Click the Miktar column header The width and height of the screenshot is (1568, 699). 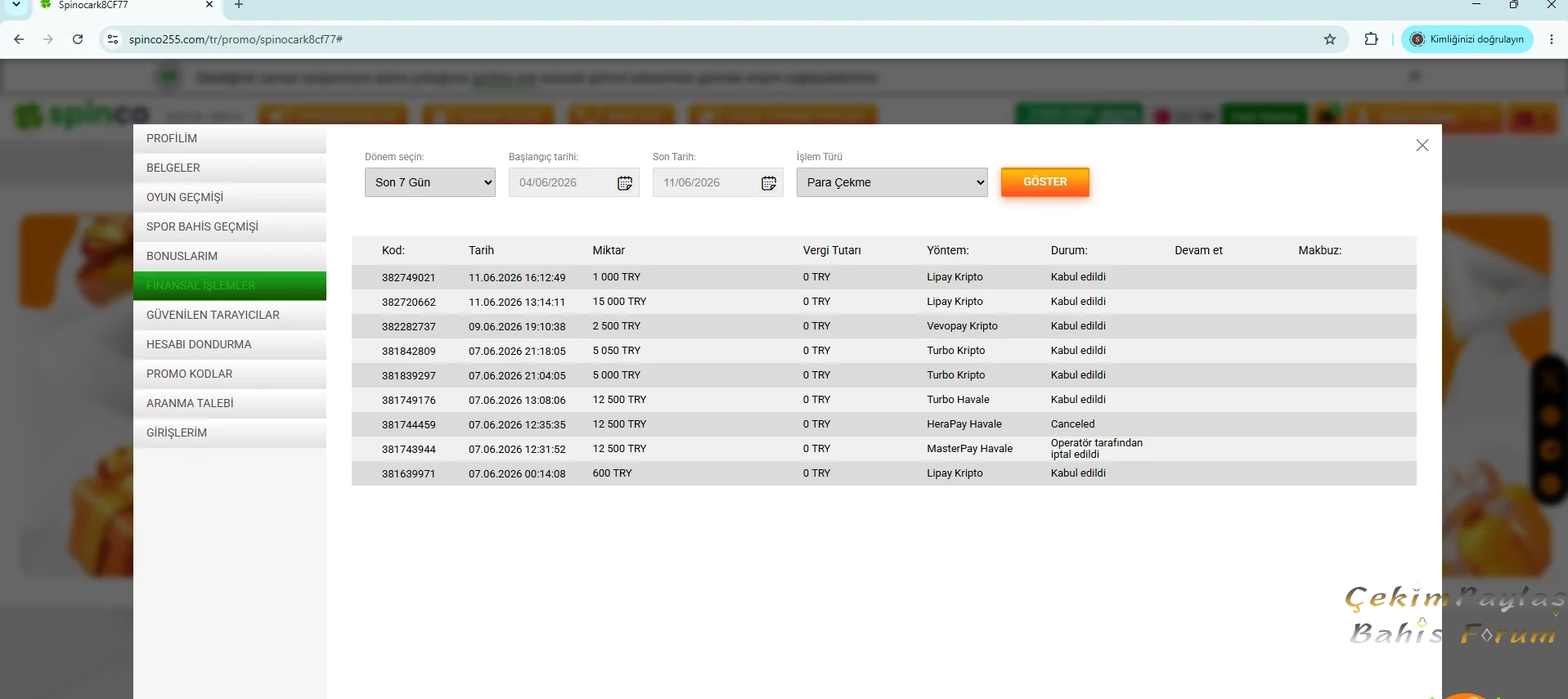[609, 250]
